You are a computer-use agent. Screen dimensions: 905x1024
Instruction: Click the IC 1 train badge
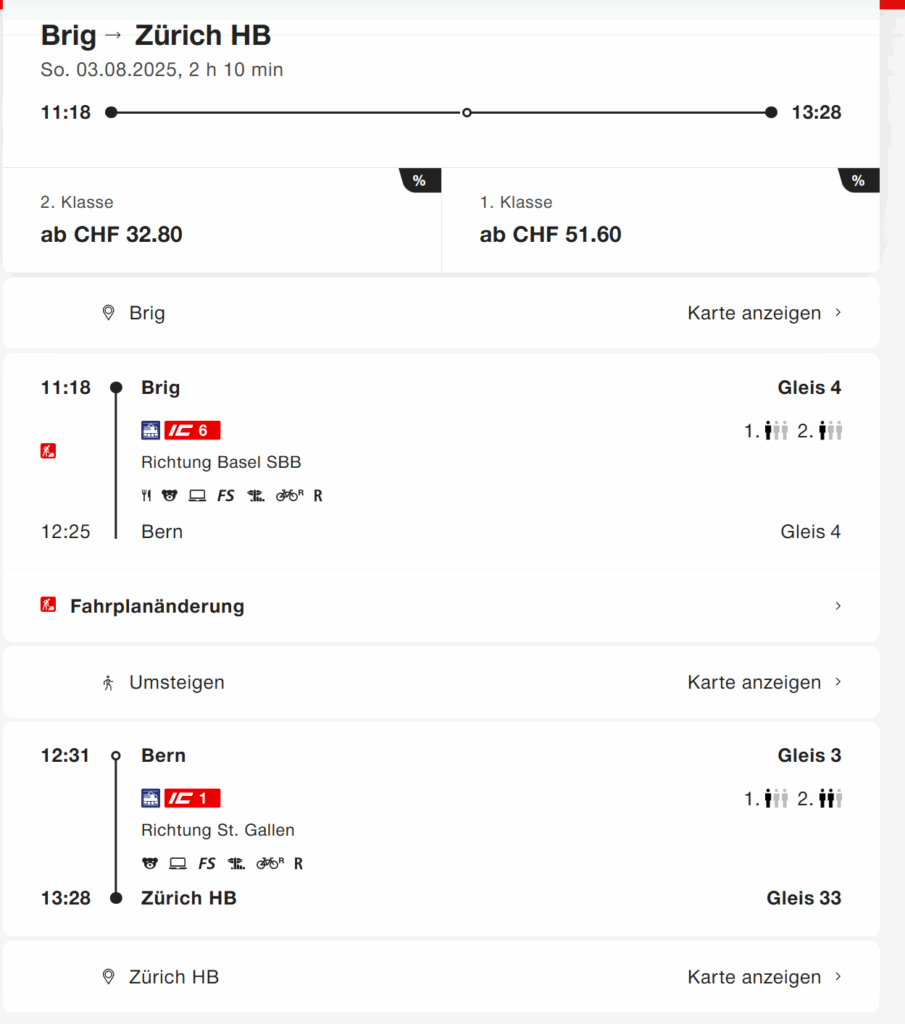[192, 798]
